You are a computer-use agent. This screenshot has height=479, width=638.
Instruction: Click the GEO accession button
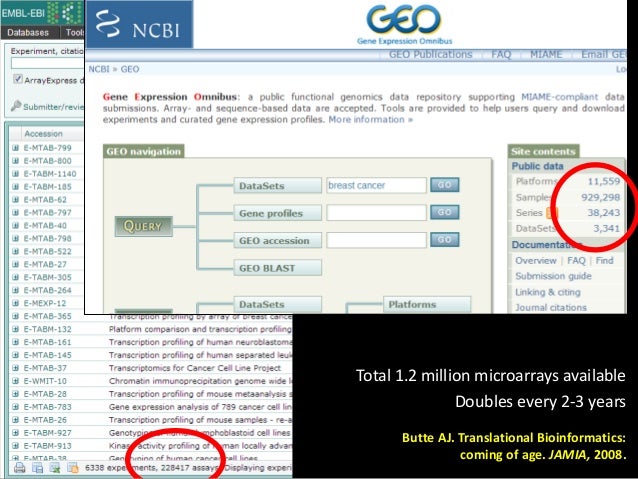pos(277,241)
